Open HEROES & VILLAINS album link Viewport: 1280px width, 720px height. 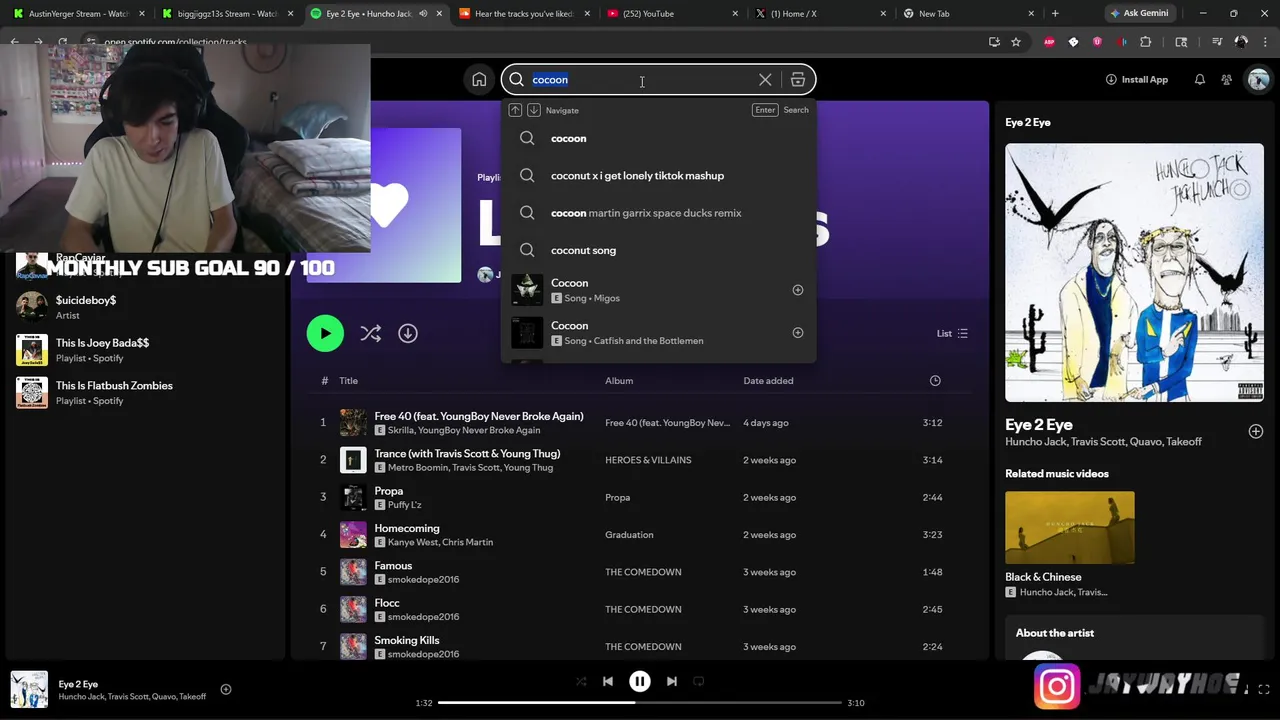[648, 460]
